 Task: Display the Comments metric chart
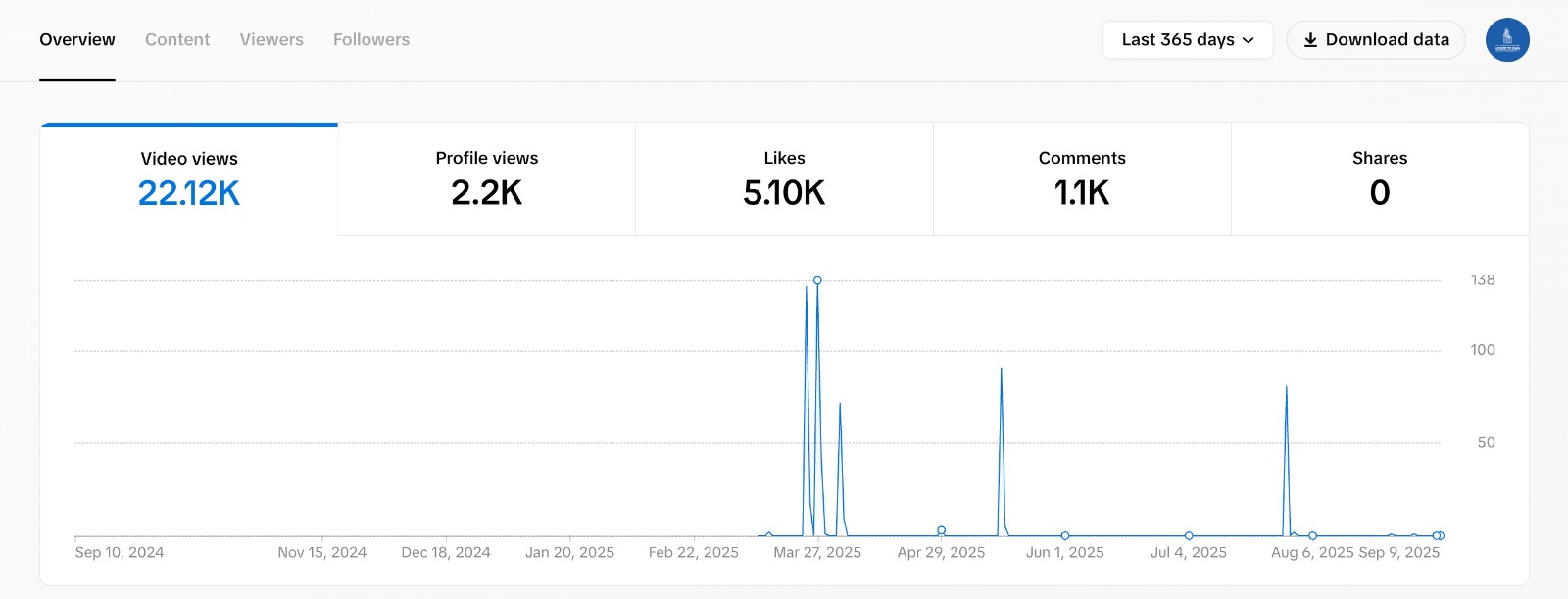(x=1082, y=179)
